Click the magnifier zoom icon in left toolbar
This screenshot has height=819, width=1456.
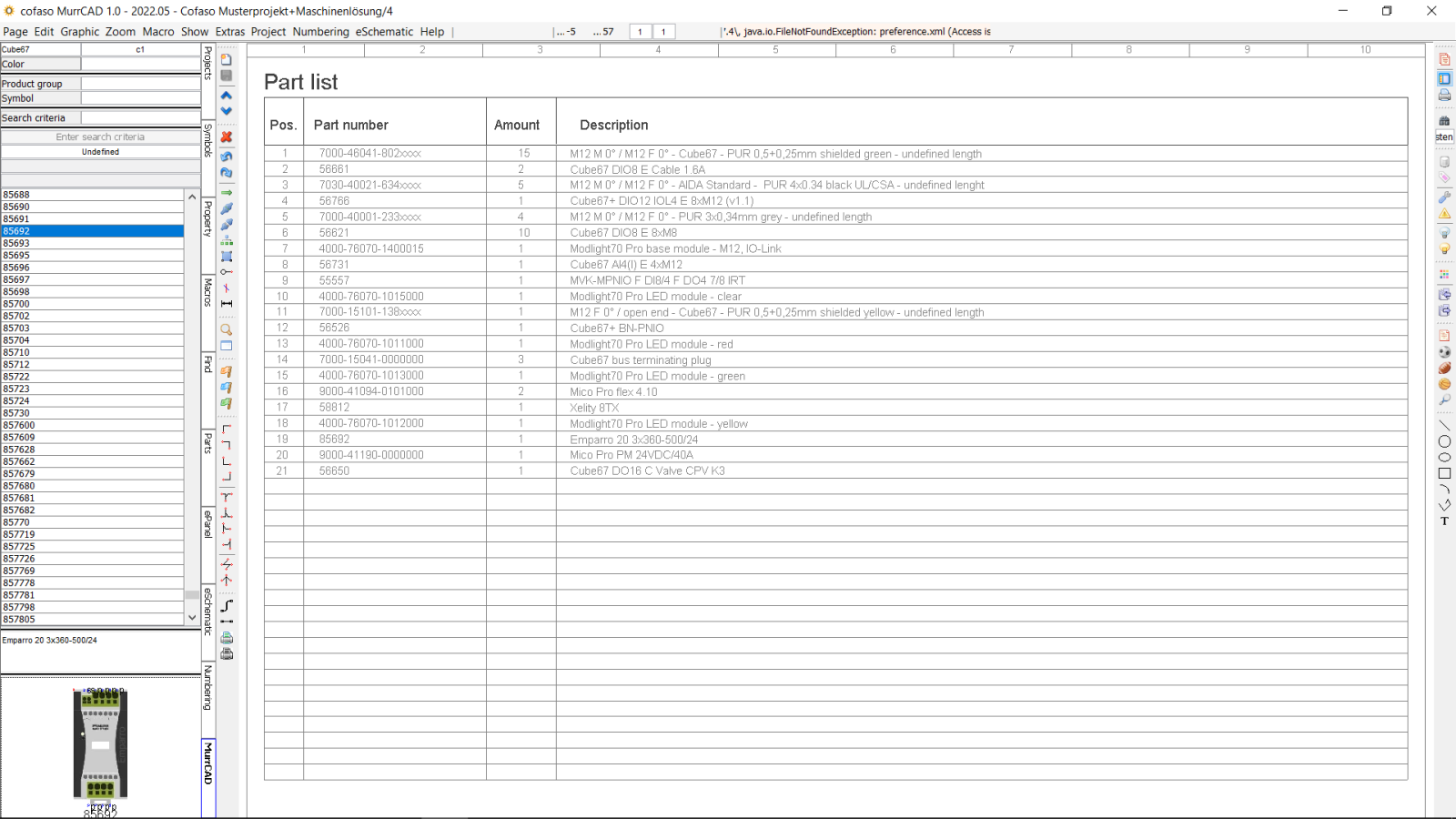tap(227, 329)
